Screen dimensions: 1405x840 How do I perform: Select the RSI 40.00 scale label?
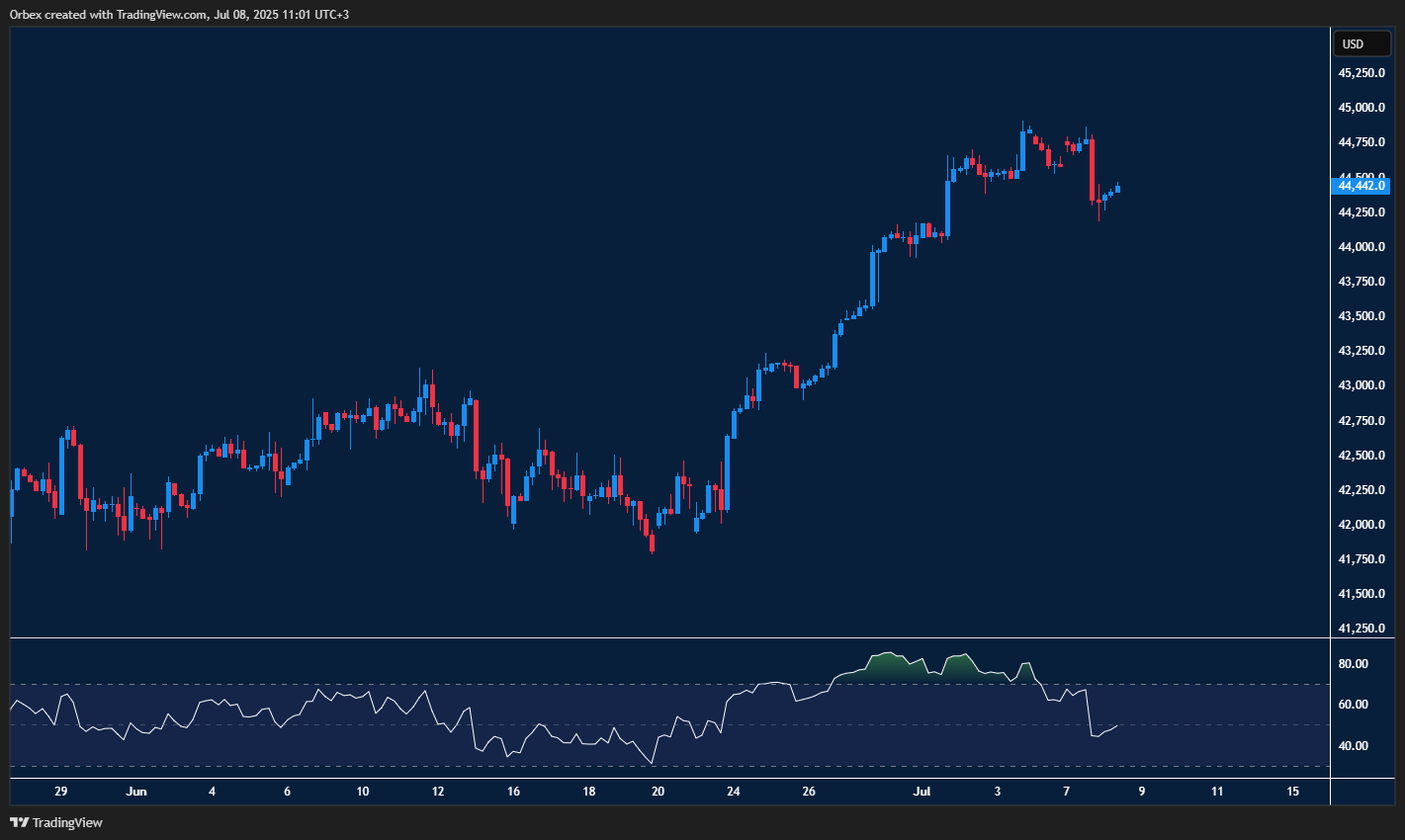pyautogui.click(x=1353, y=746)
